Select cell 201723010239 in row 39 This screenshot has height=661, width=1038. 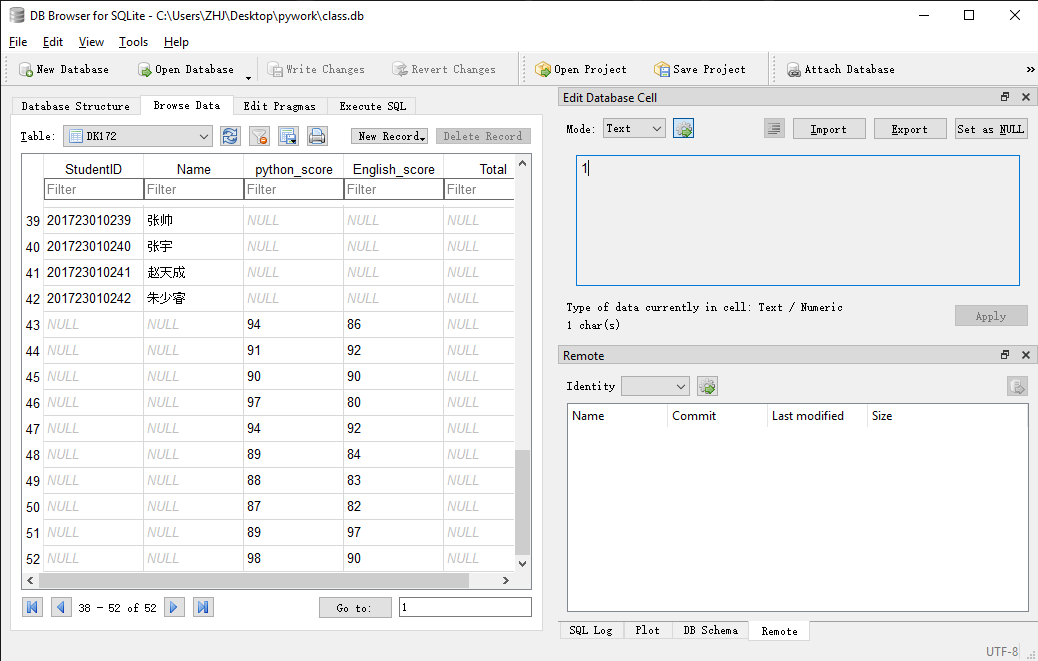93,220
